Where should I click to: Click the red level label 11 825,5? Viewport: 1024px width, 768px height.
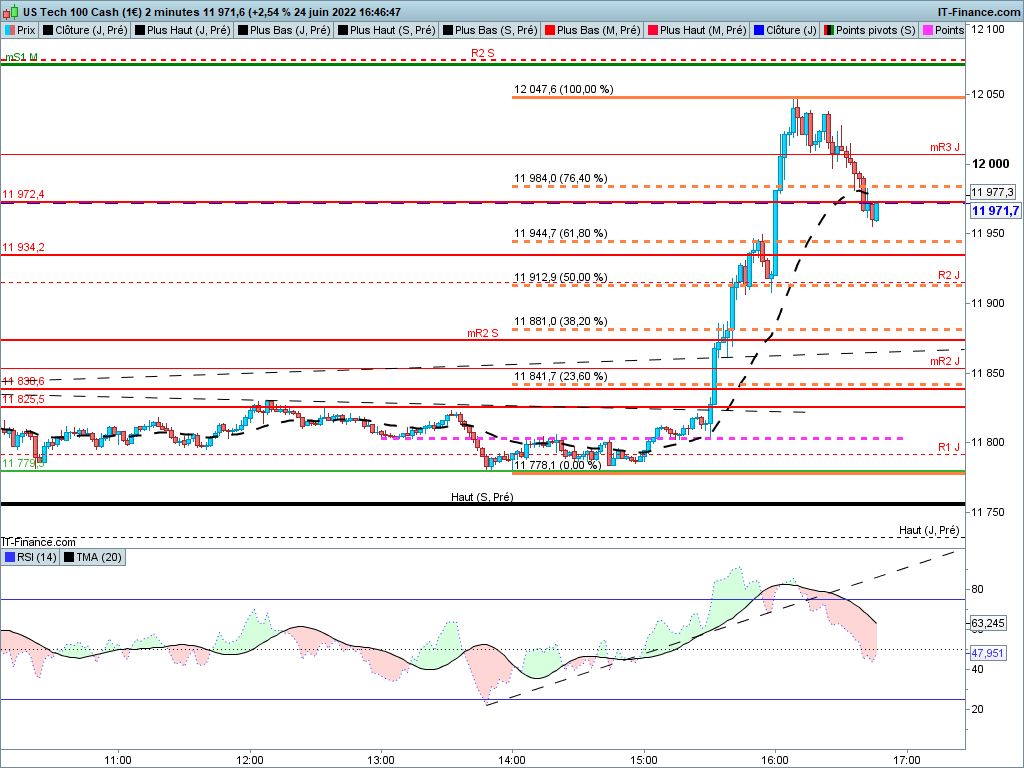click(24, 400)
